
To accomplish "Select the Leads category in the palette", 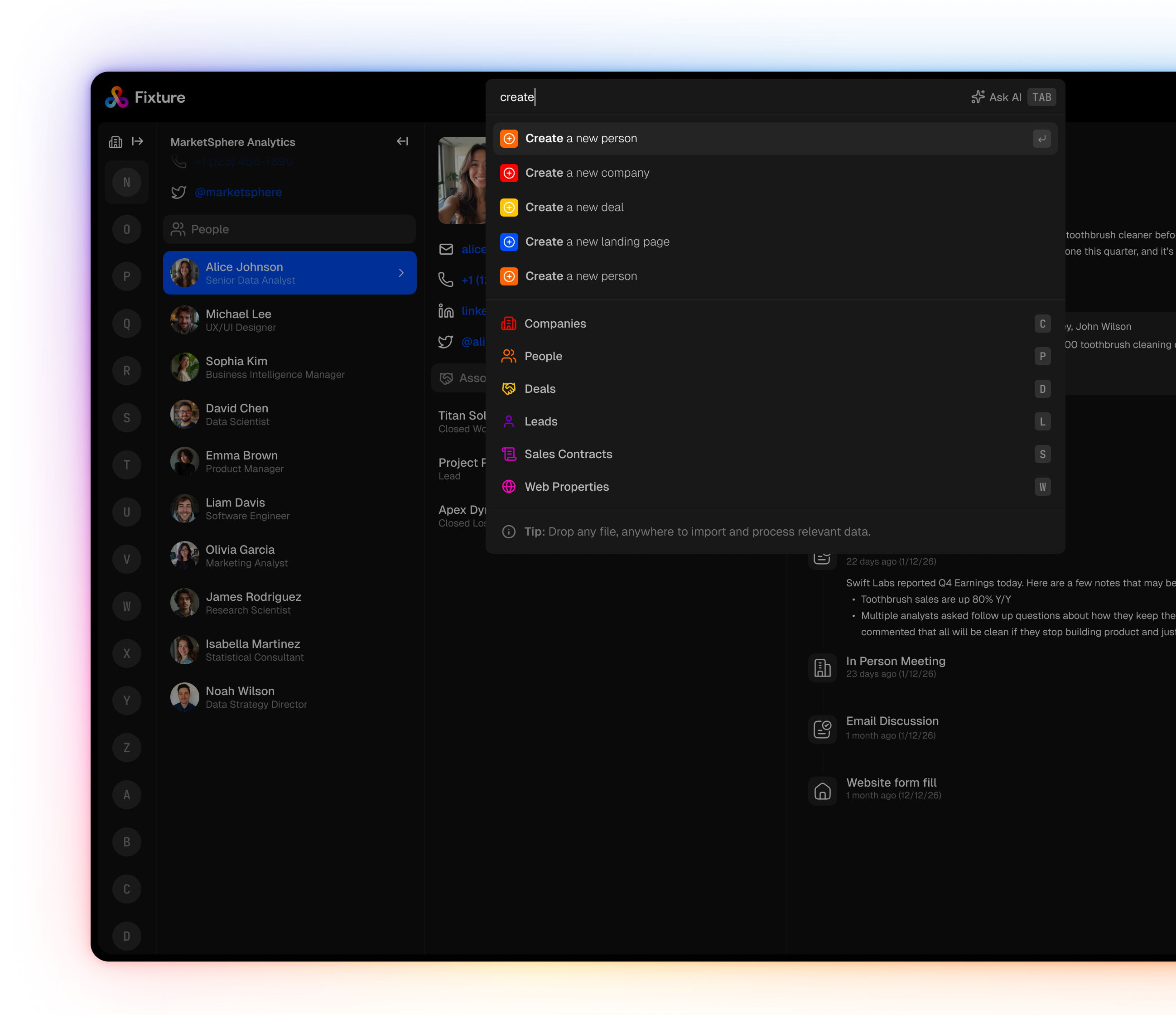I will pyautogui.click(x=541, y=421).
